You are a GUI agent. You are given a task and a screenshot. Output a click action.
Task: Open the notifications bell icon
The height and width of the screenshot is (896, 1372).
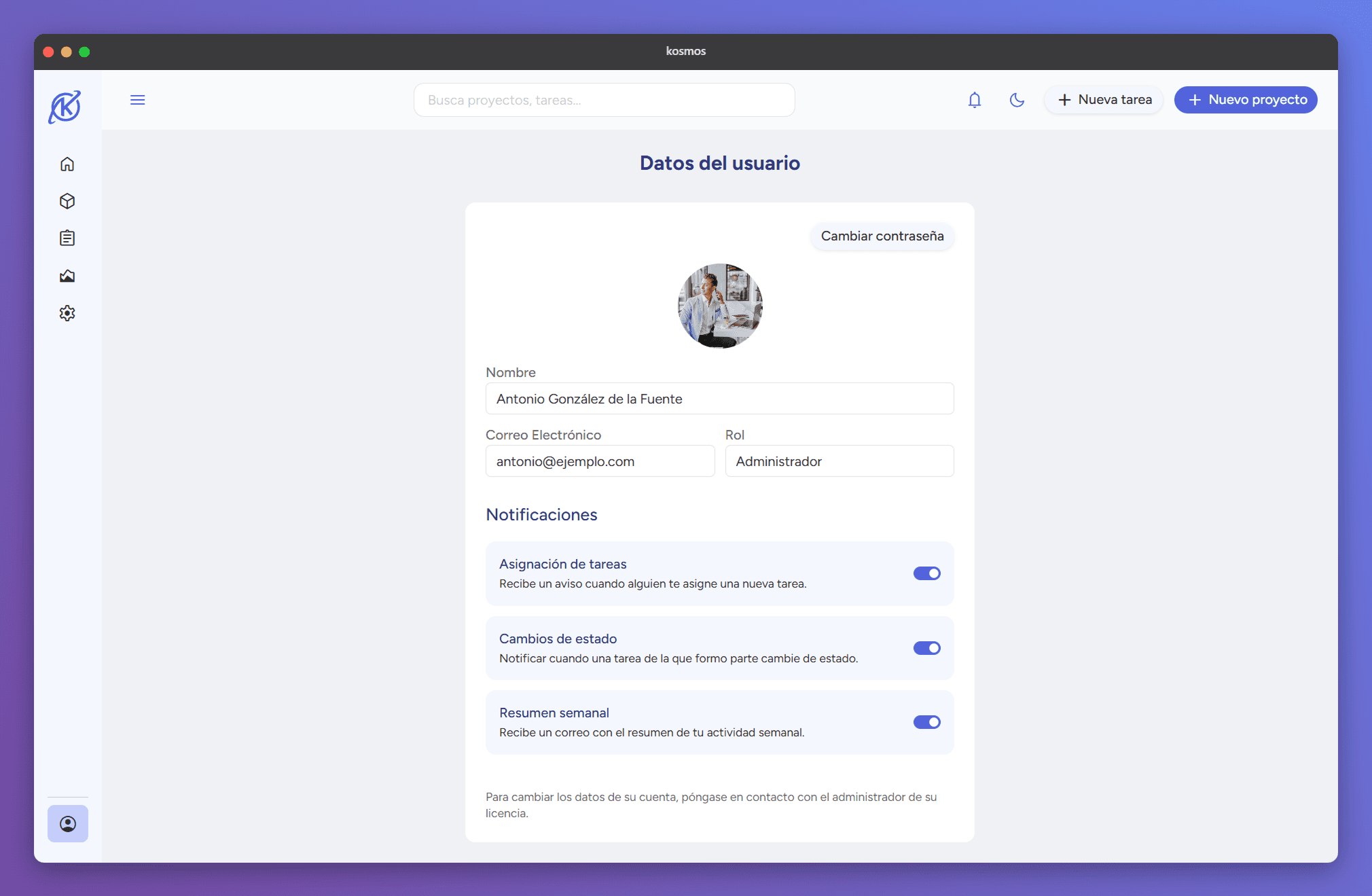pos(975,100)
